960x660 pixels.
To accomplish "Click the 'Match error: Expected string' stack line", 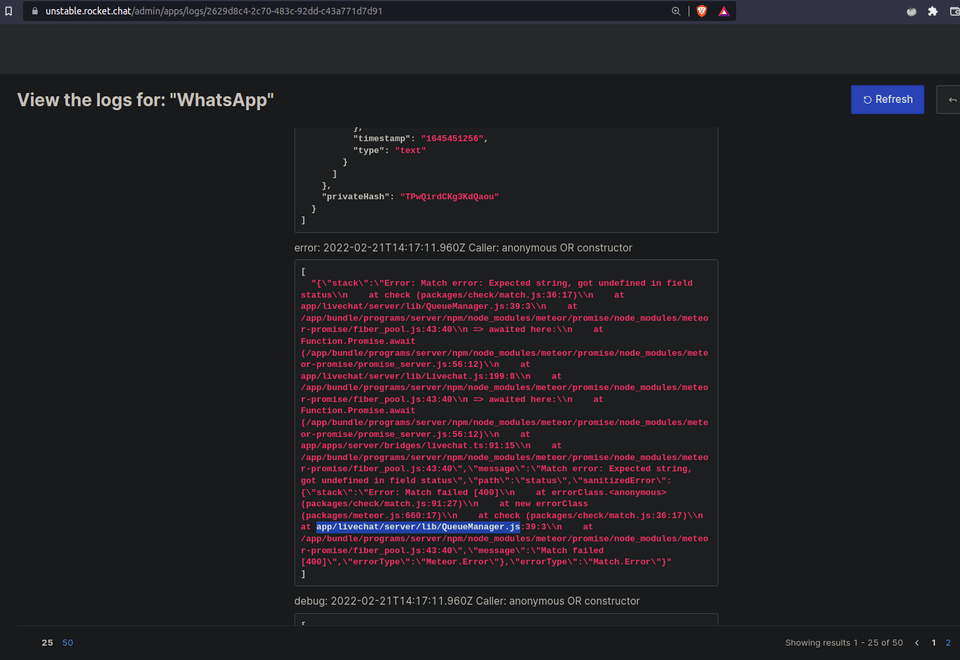I will point(501,283).
